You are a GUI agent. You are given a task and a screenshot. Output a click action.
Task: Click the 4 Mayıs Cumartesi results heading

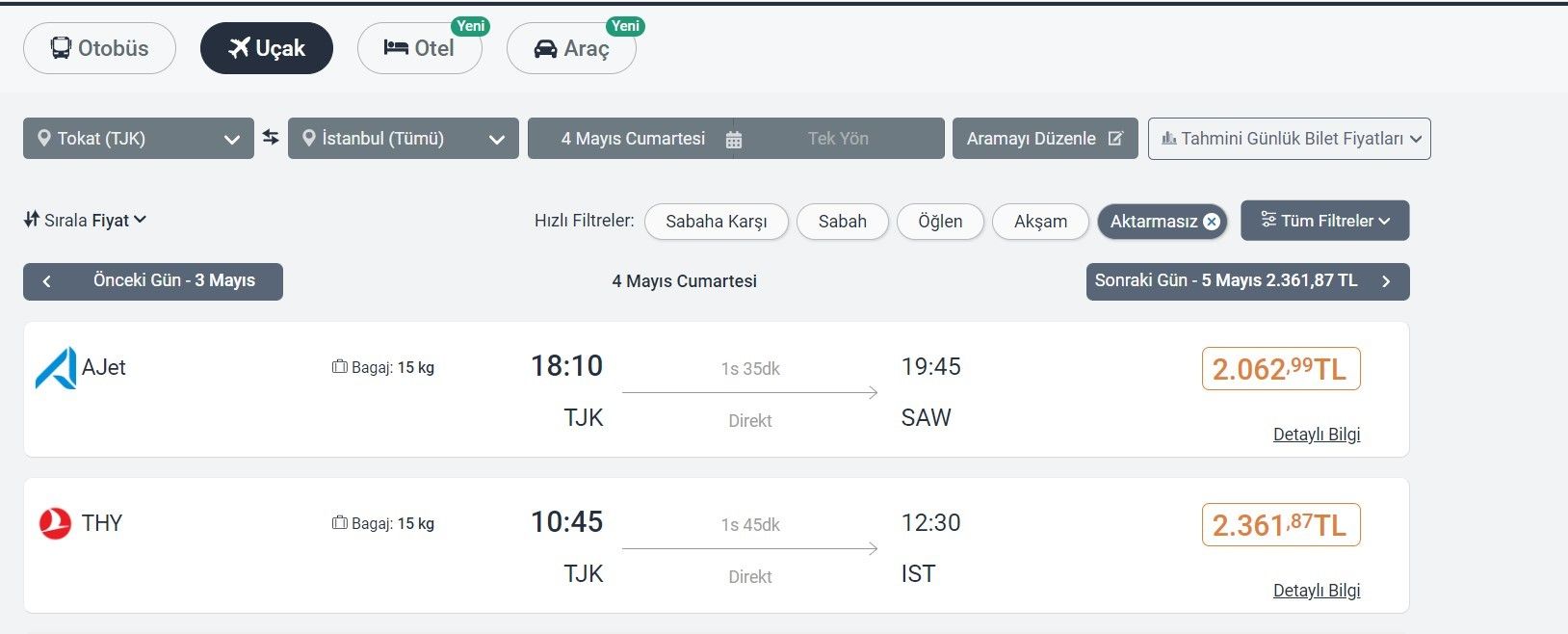[685, 281]
